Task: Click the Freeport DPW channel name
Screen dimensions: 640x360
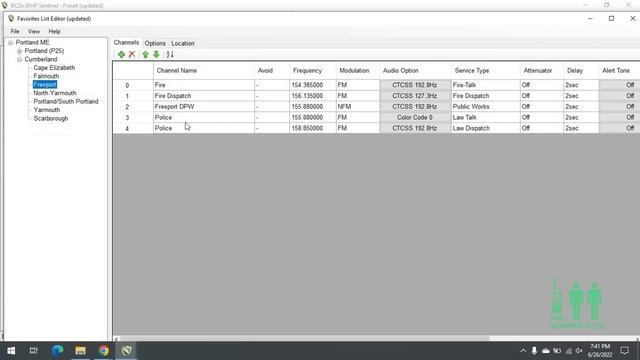Action: (x=174, y=107)
